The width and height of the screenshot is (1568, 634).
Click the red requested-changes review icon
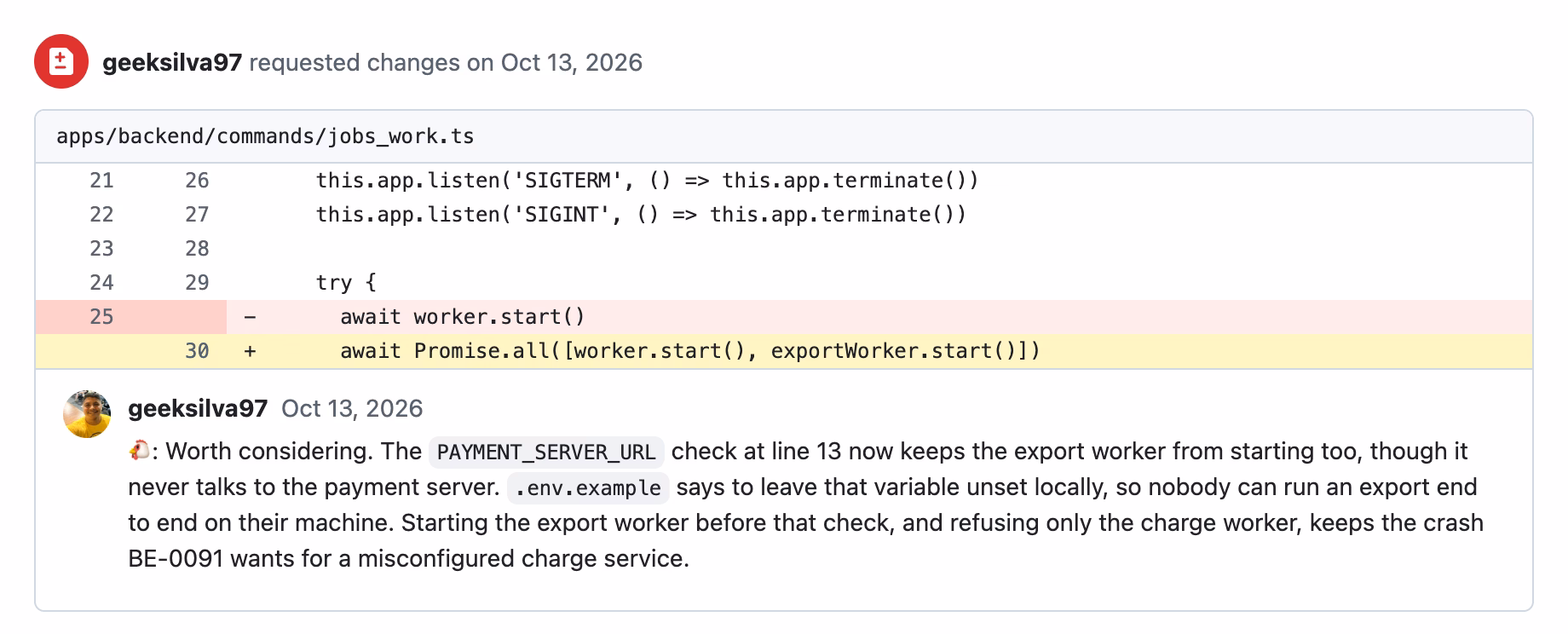61,61
